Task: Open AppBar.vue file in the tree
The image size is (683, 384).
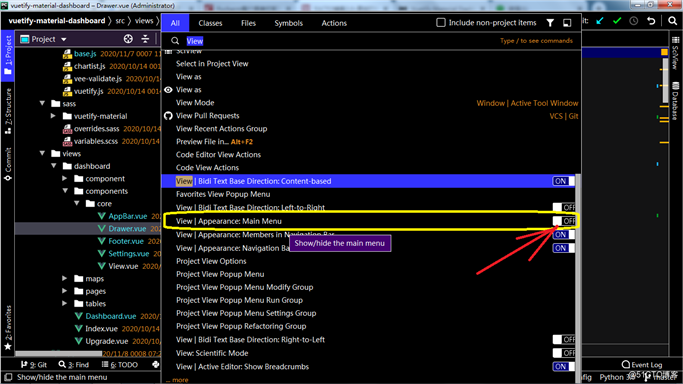Action: click(128, 216)
